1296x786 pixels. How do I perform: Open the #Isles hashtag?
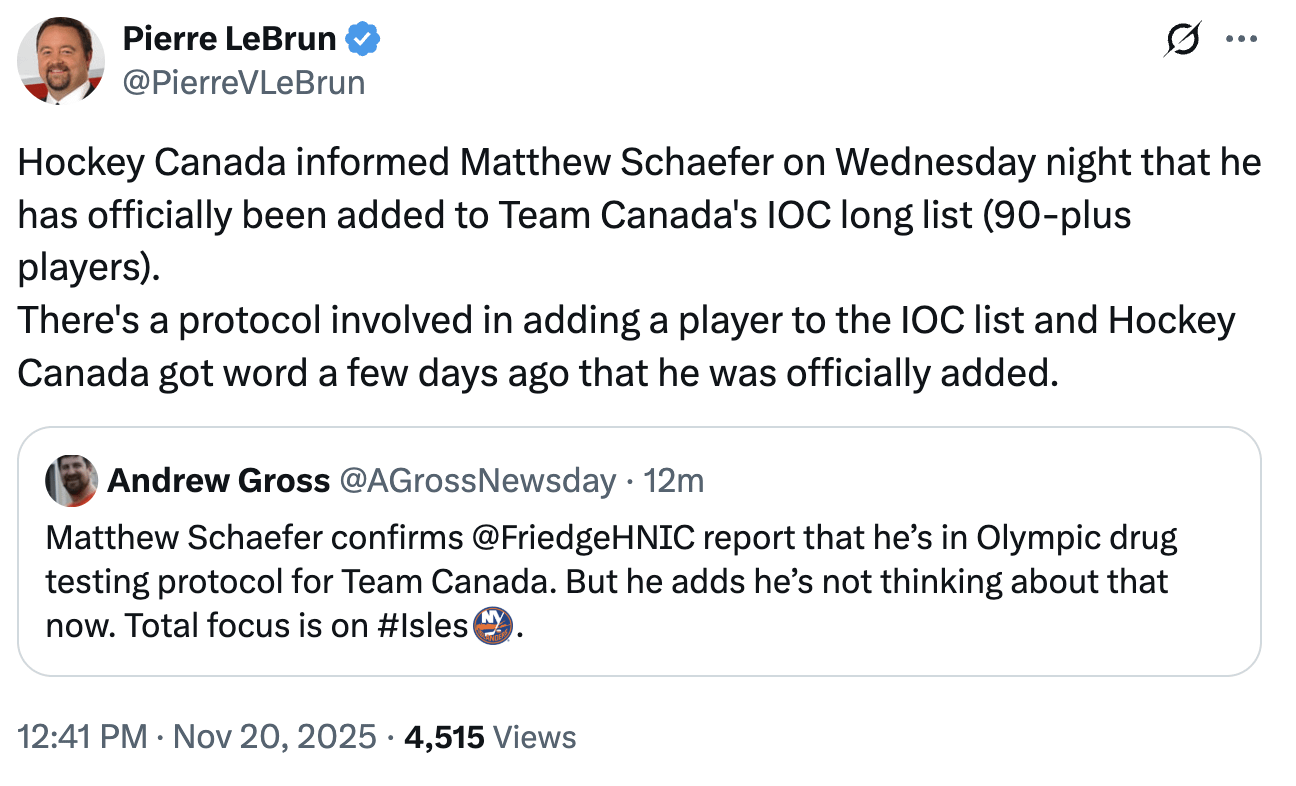[421, 625]
